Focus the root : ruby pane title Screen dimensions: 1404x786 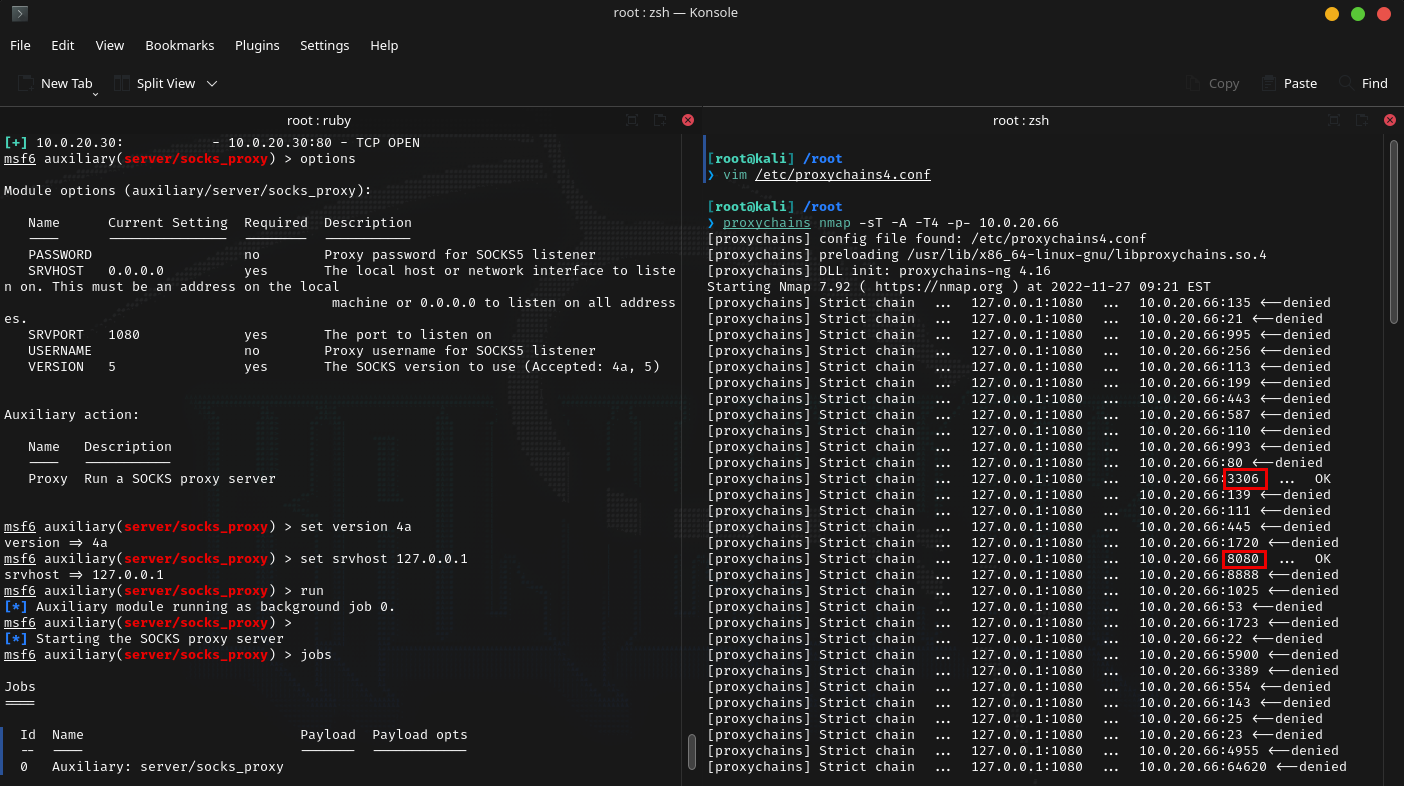click(x=319, y=120)
